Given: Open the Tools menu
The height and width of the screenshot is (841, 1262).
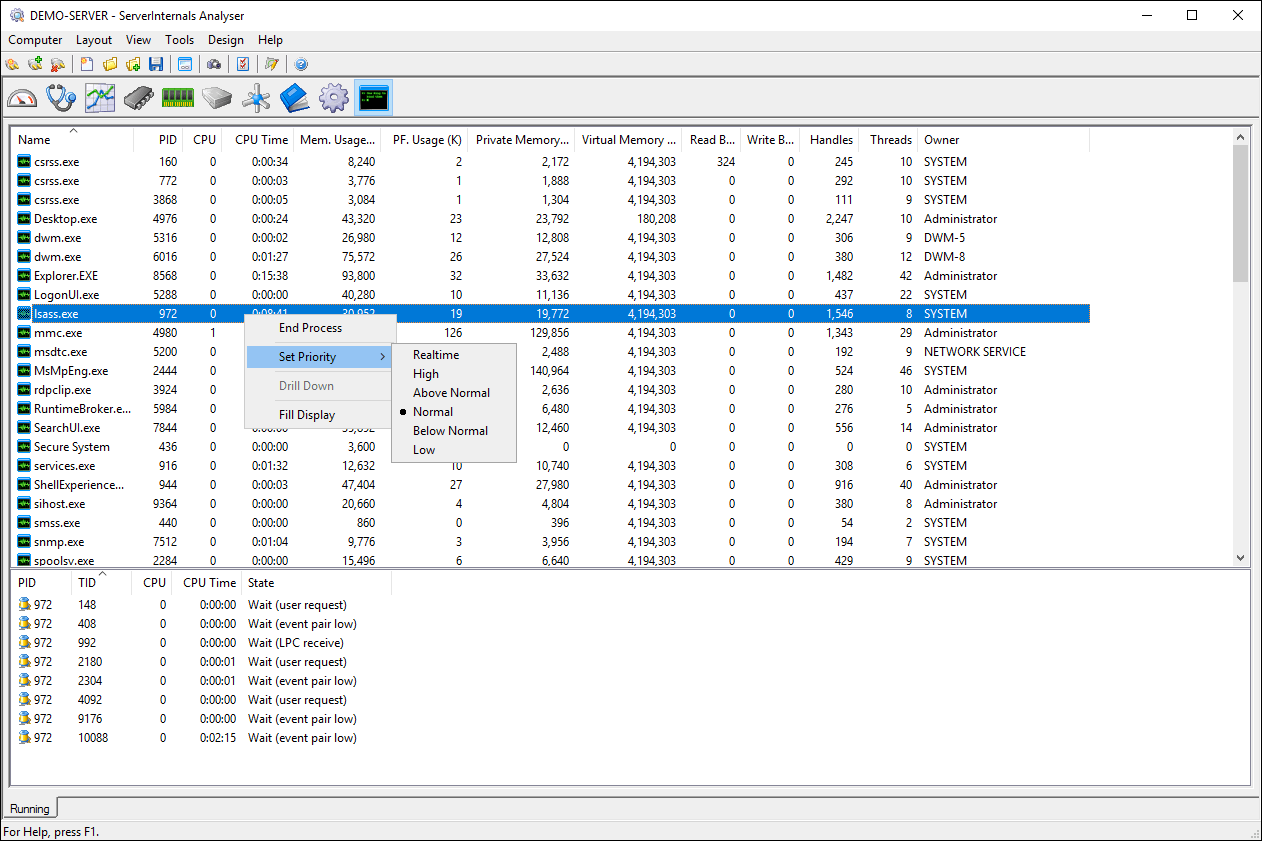Looking at the screenshot, I should (180, 40).
